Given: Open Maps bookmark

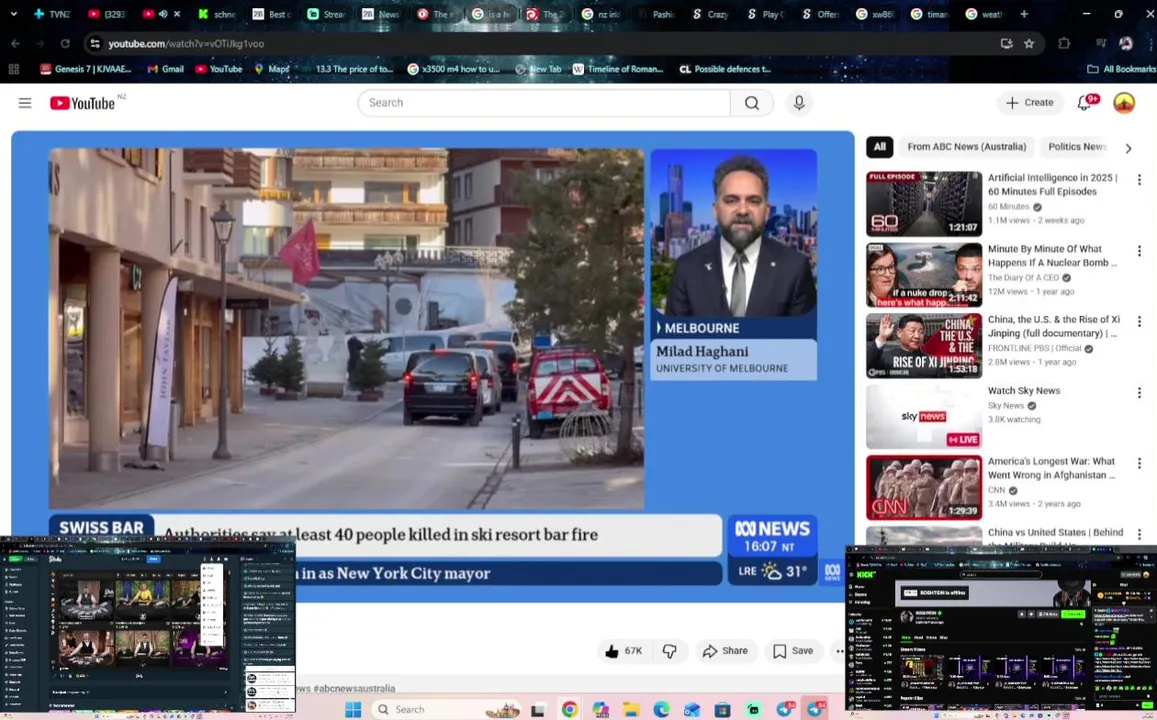Looking at the screenshot, I should [x=271, y=69].
